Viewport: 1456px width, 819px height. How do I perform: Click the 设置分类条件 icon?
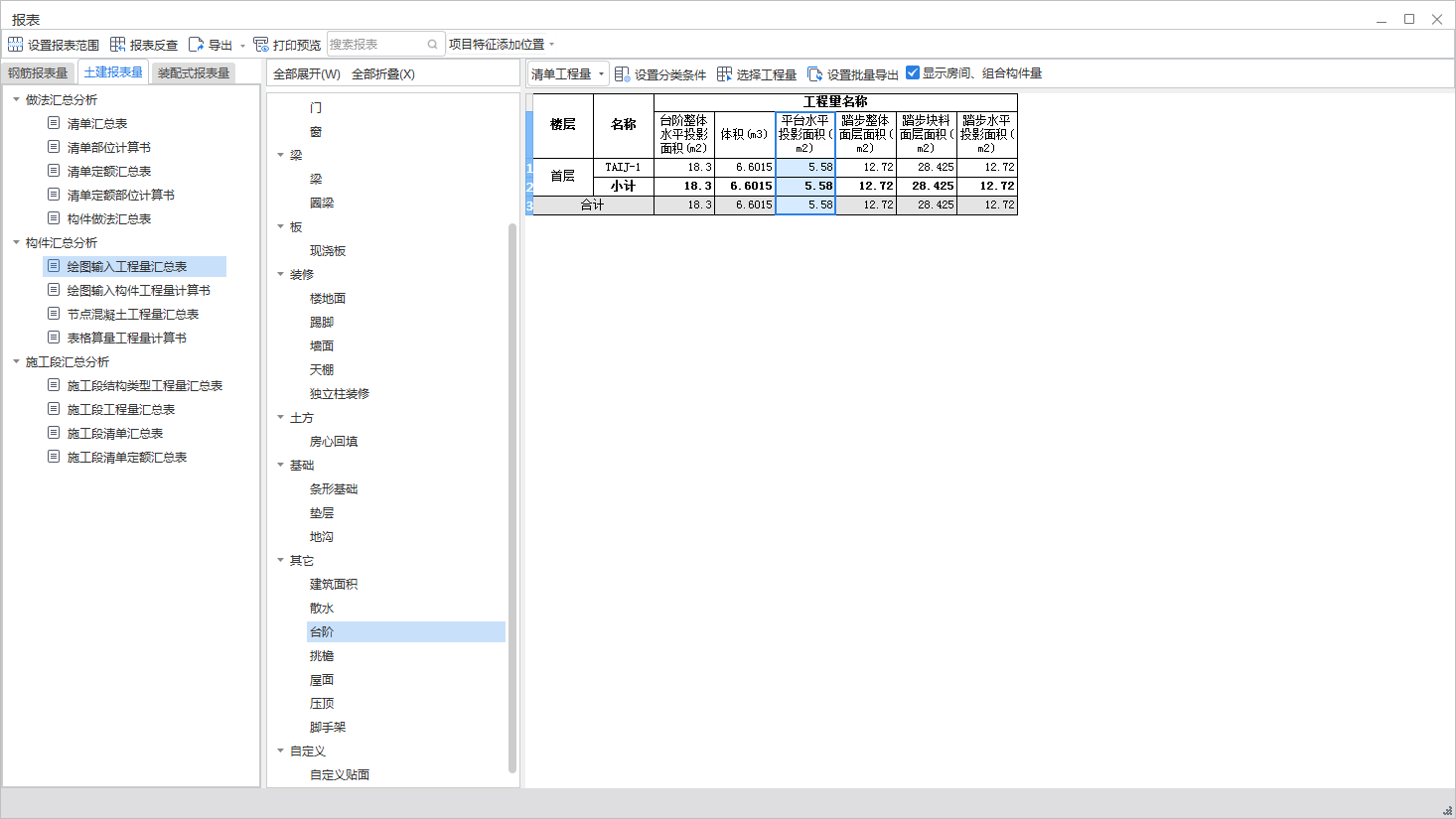[623, 74]
